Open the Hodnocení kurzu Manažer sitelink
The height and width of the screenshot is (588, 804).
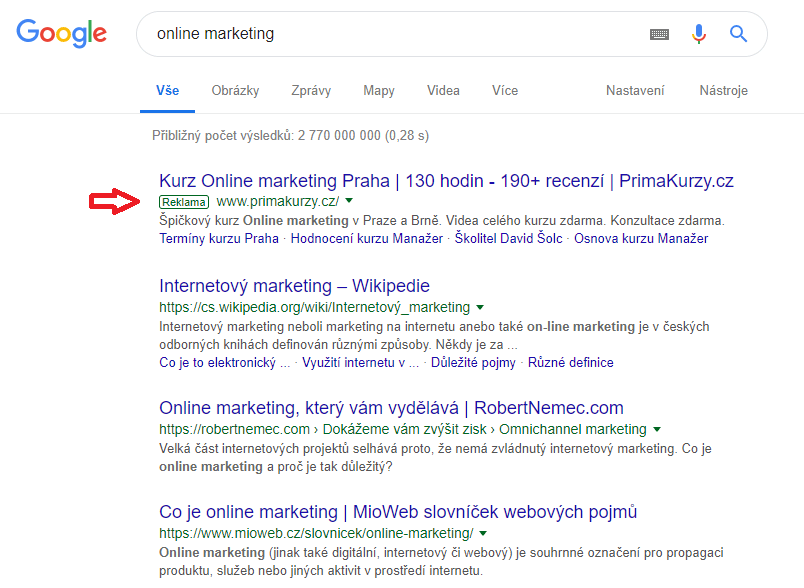(367, 238)
